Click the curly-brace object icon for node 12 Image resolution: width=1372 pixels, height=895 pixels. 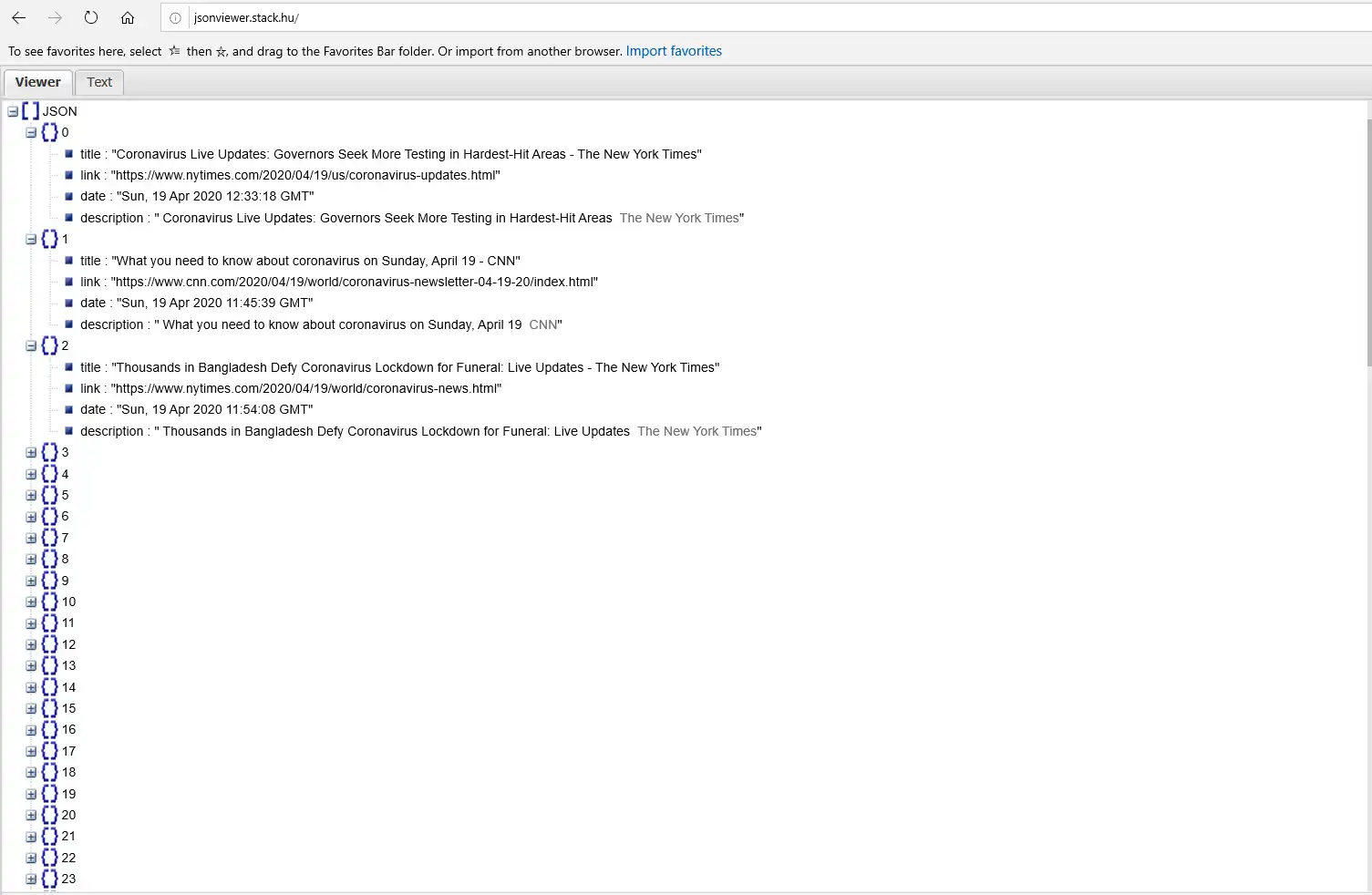pos(49,644)
